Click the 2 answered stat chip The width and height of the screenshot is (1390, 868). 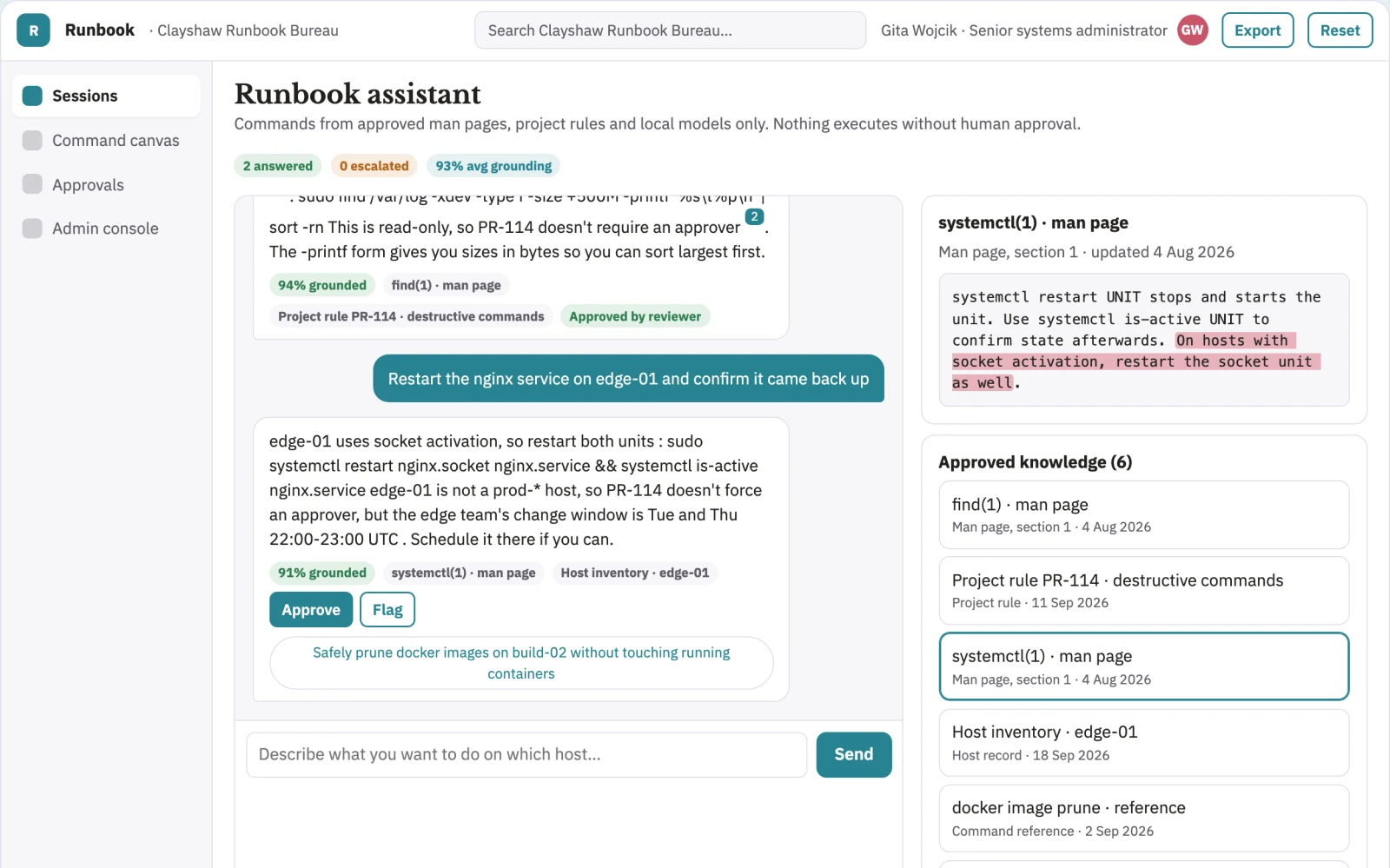point(278,166)
